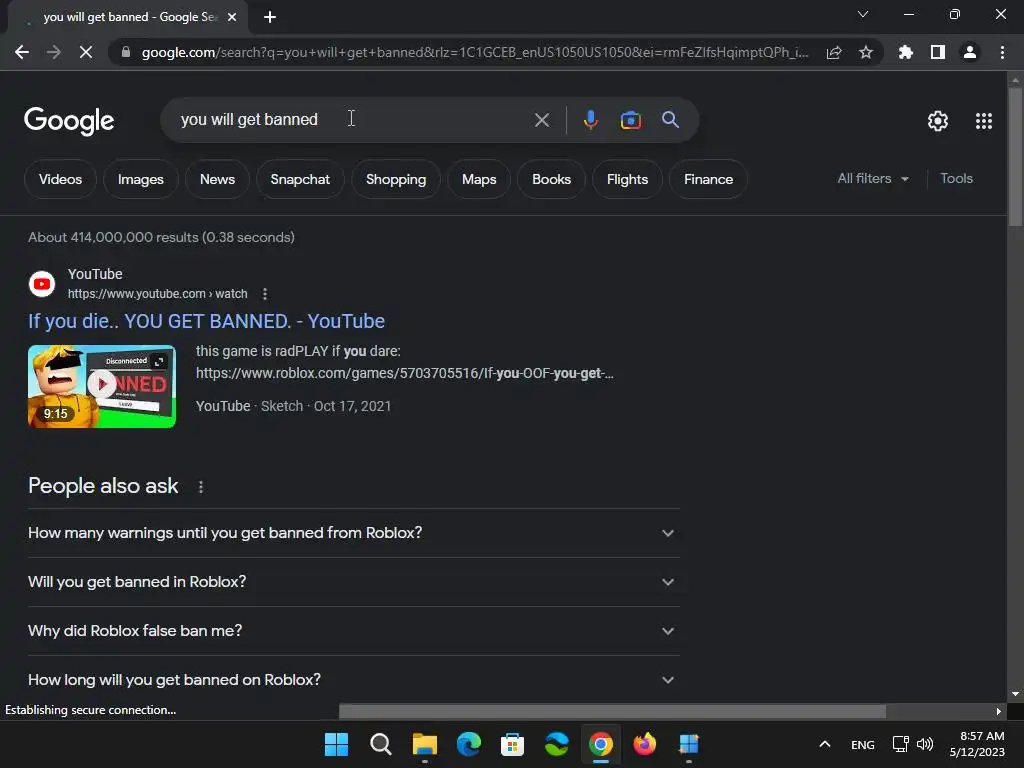Submit search with magnifier icon
Screen dimensions: 1024x768
click(670, 120)
